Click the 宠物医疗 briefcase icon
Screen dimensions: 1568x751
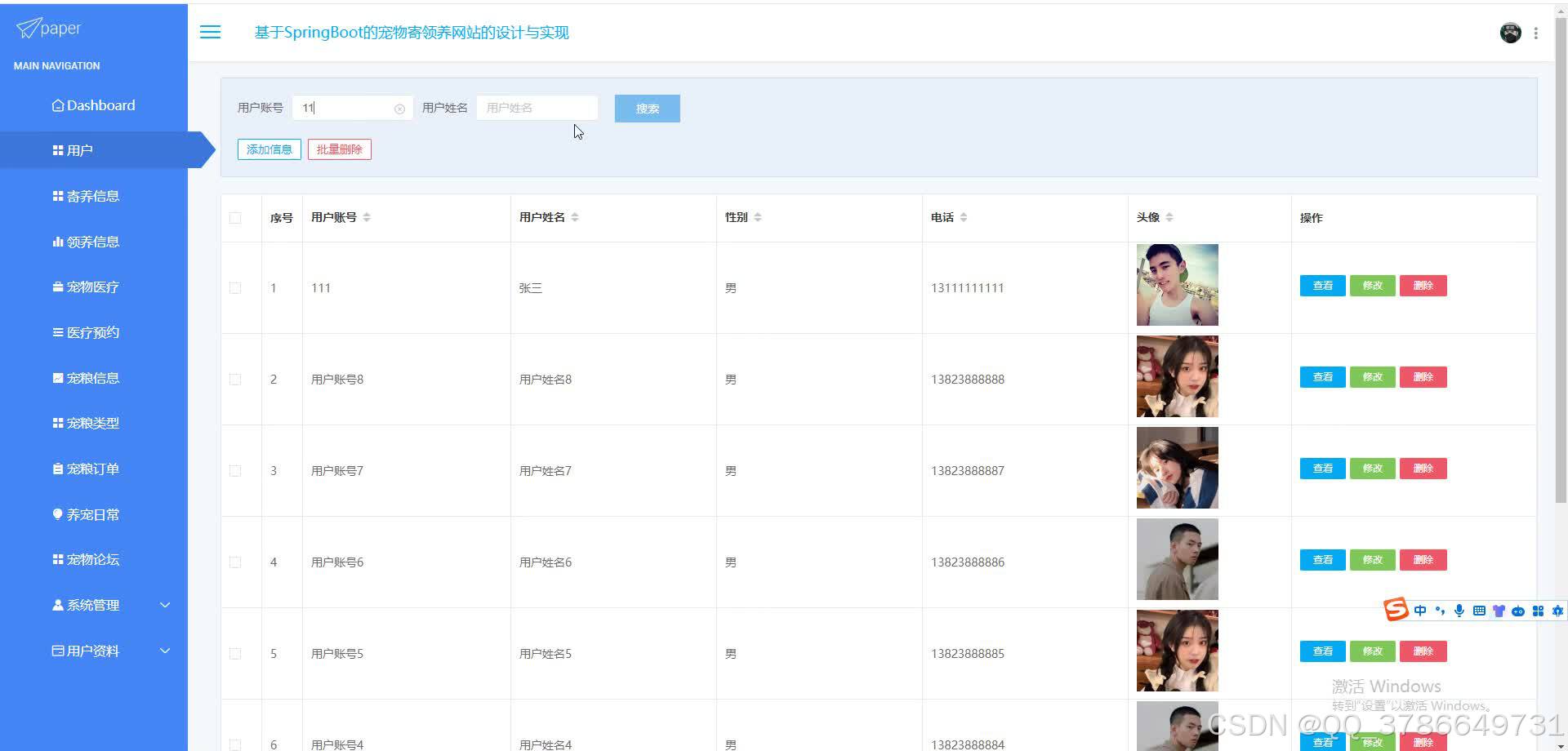click(x=58, y=287)
